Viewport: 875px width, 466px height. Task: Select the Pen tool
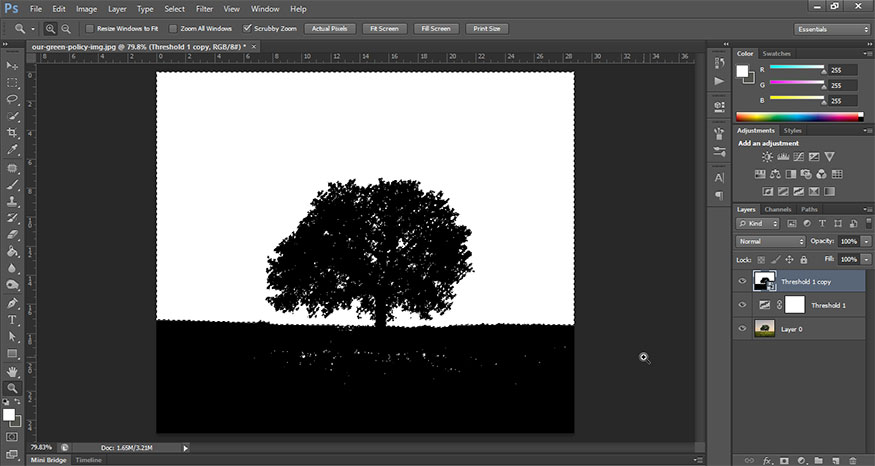13,303
